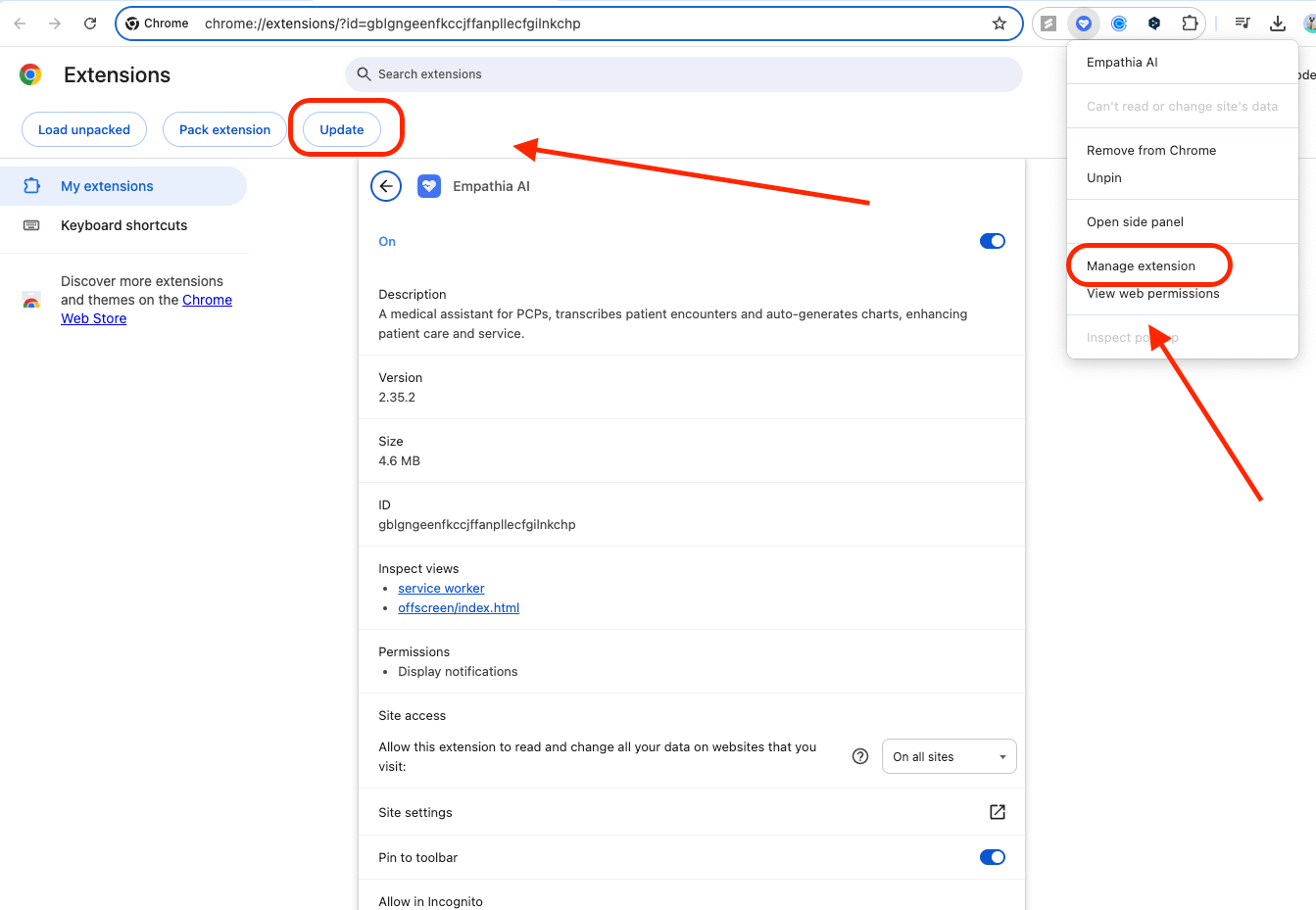Click the gray extension icon in the toolbar
Viewport: 1316px width, 910px height.
tap(1048, 24)
